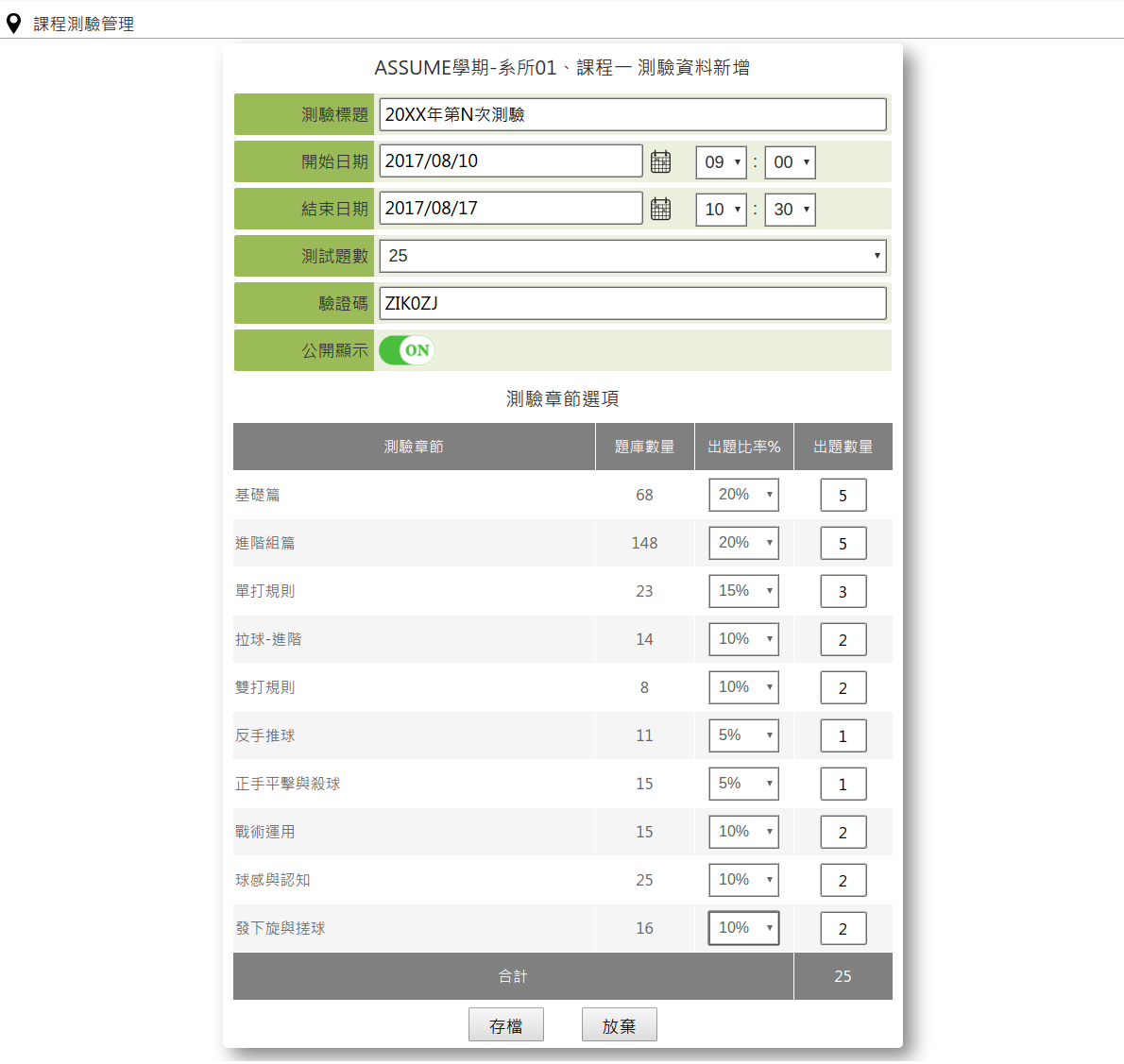
Task: Click the 出題數量 column header
Action: click(x=843, y=447)
